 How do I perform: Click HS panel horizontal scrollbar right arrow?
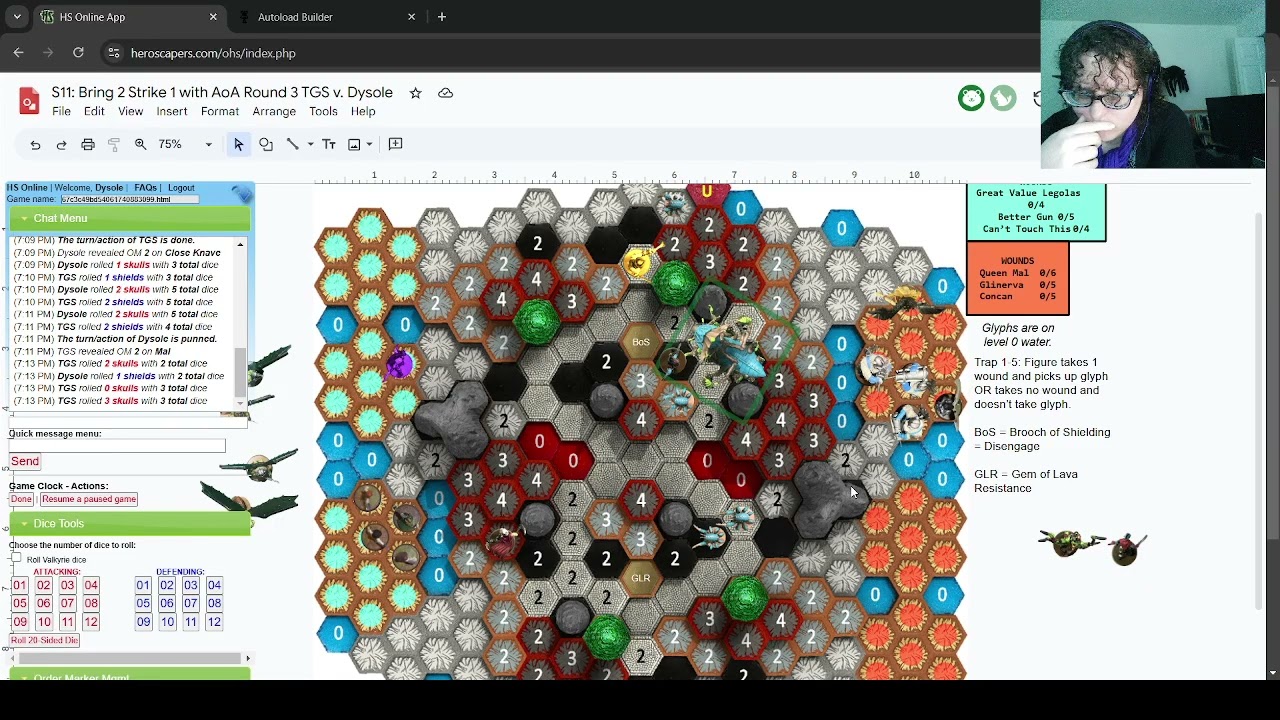click(248, 658)
